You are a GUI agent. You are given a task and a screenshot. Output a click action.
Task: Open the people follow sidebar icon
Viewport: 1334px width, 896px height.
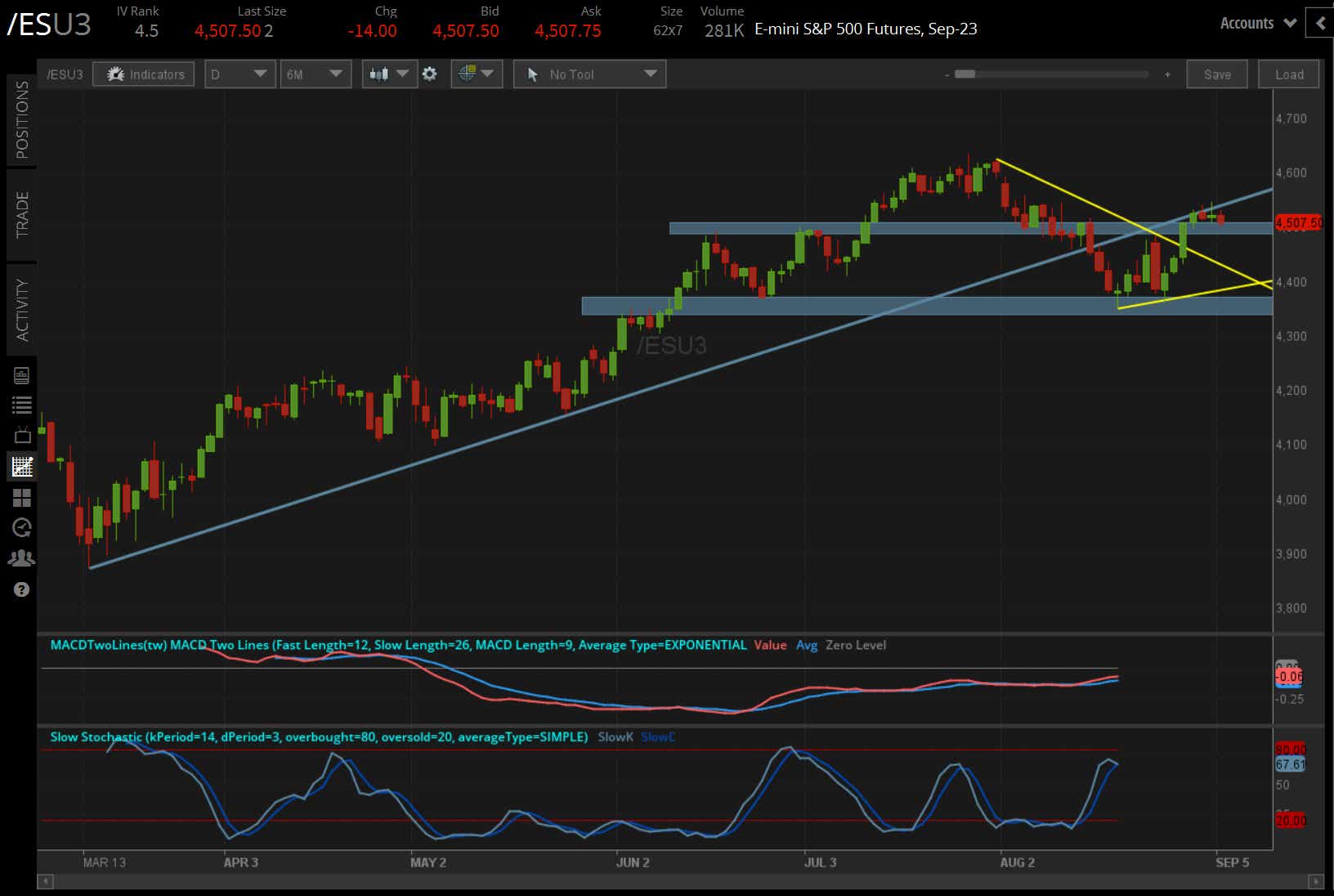click(21, 558)
